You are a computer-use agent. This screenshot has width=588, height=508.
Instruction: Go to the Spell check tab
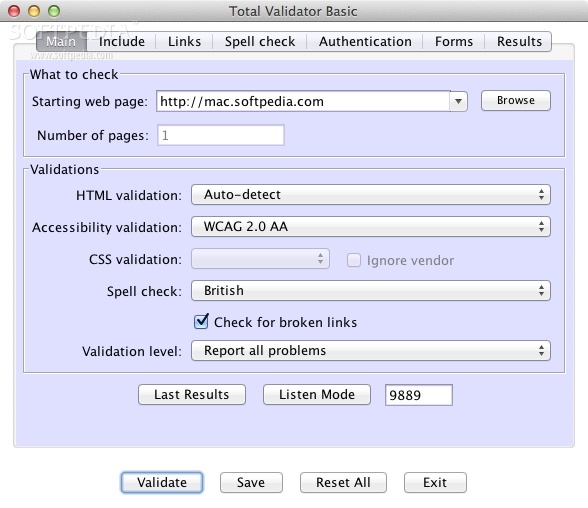point(260,41)
